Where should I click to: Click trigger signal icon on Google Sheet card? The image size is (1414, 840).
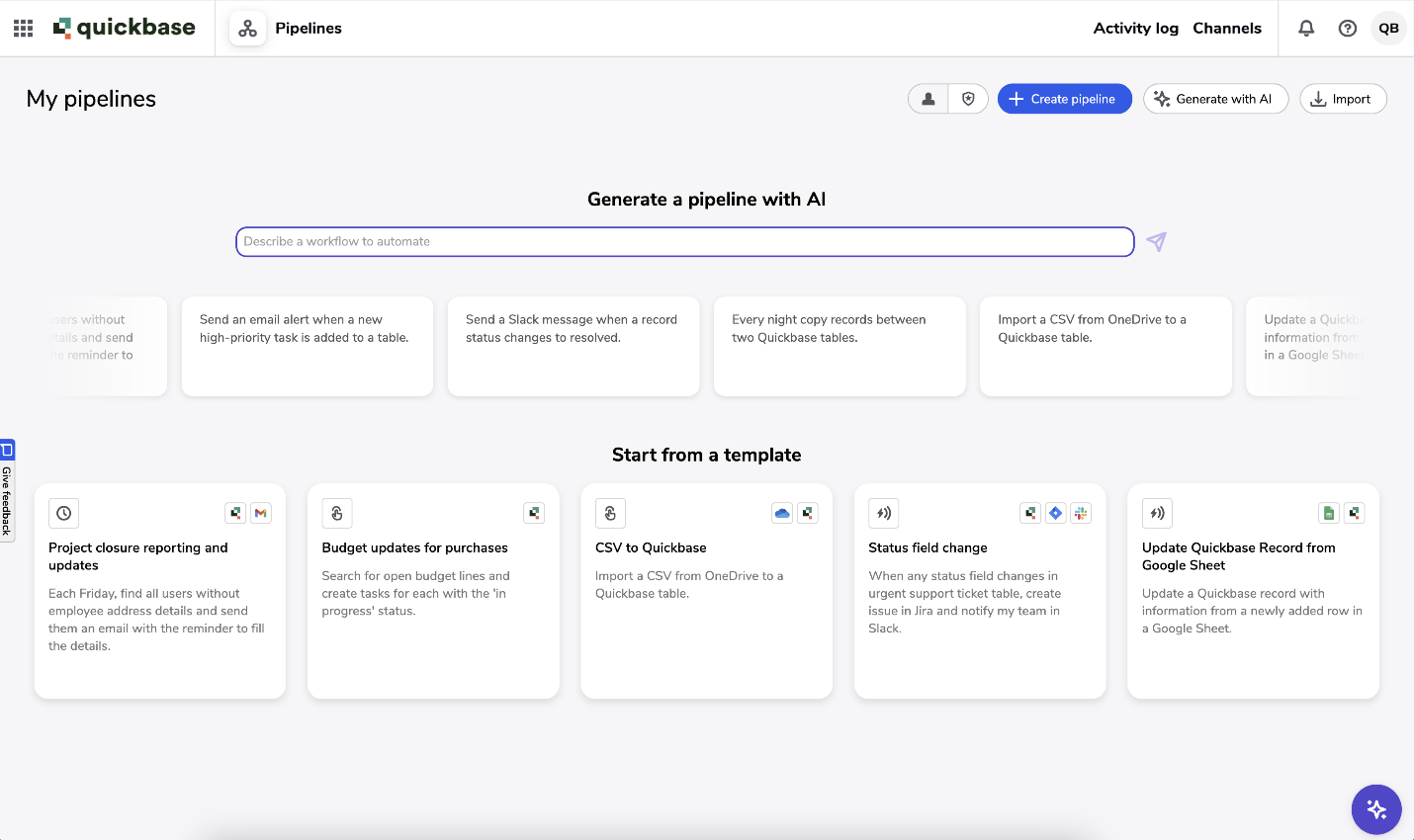[x=1157, y=514]
